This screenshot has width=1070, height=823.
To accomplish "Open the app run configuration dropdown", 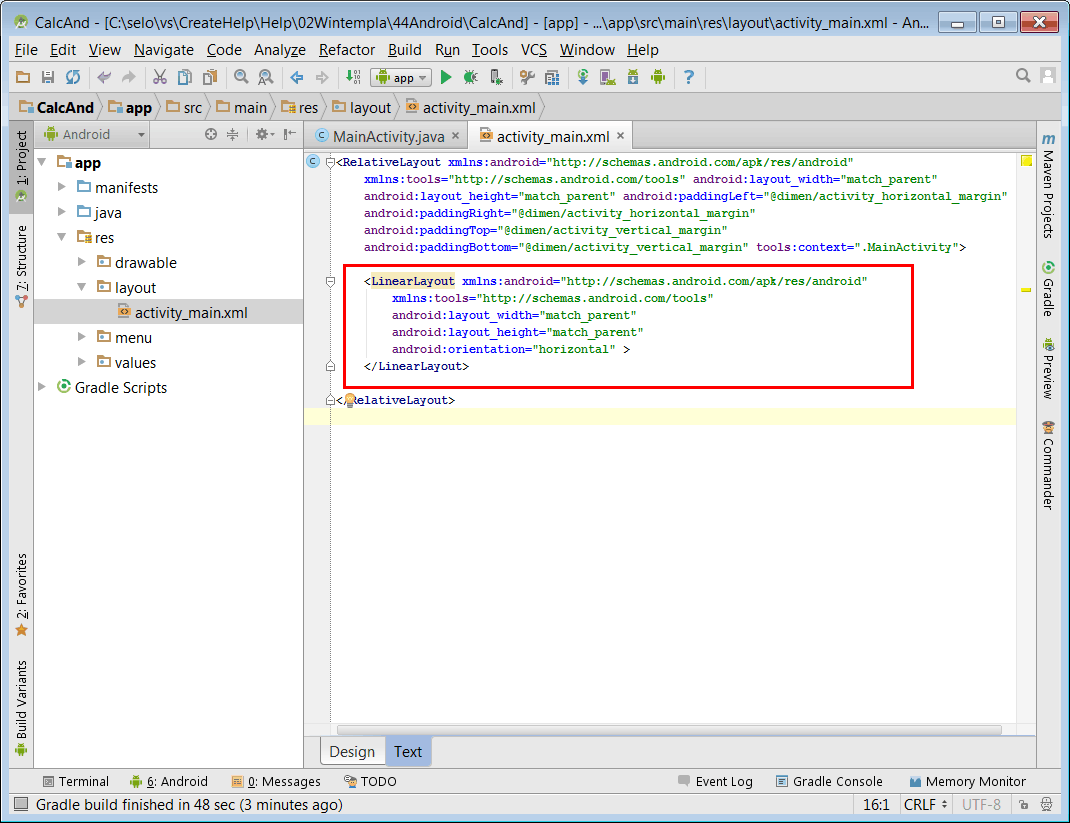I will pos(401,77).
